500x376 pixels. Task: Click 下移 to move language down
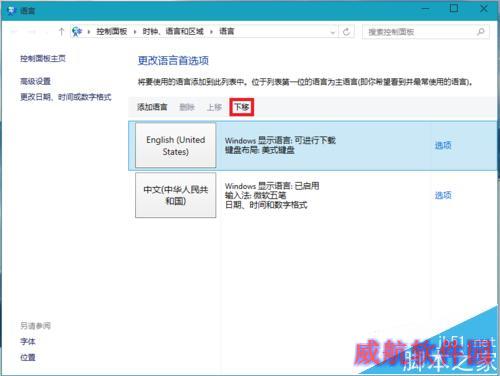coord(242,107)
